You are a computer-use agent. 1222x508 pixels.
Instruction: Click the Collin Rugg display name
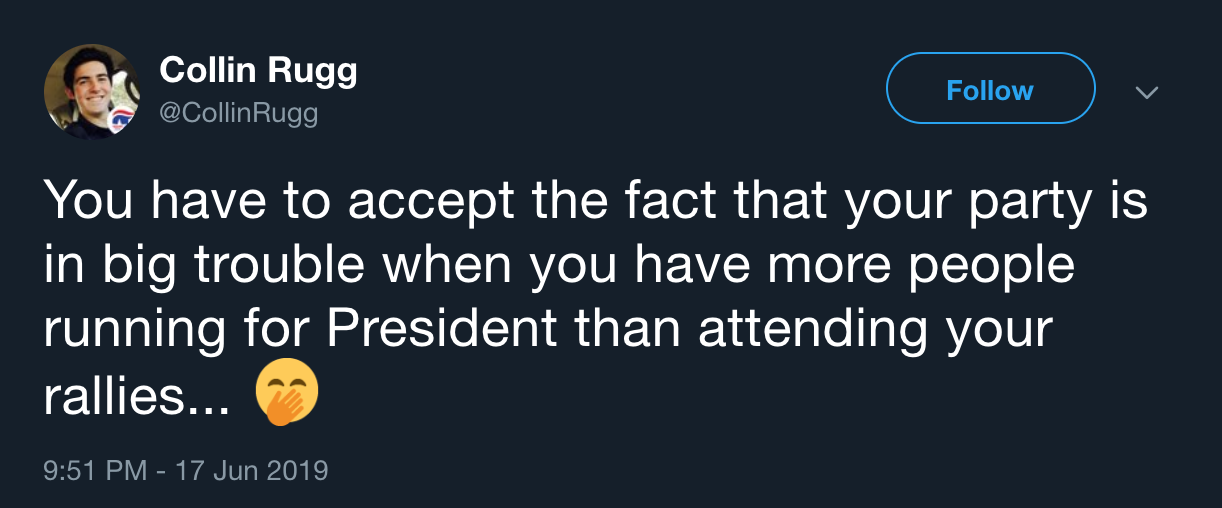pyautogui.click(x=258, y=70)
